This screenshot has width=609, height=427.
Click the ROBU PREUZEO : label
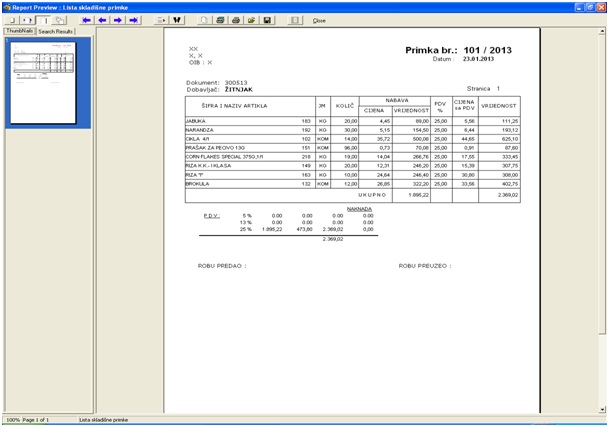[425, 266]
